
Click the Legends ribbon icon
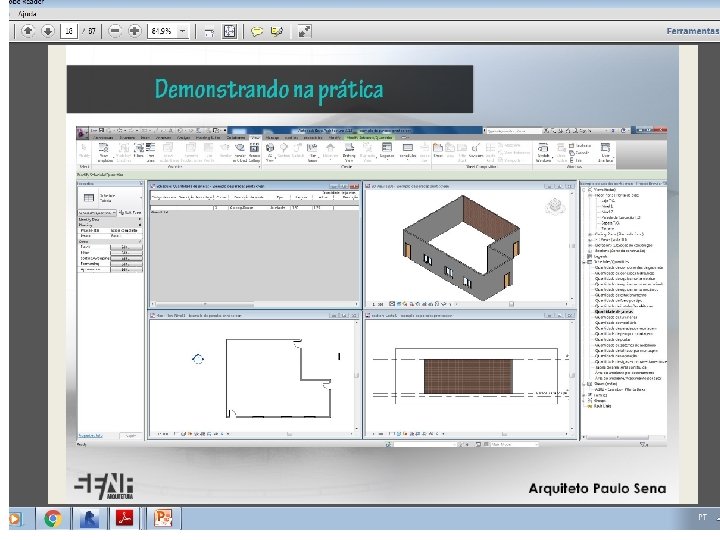click(x=387, y=151)
